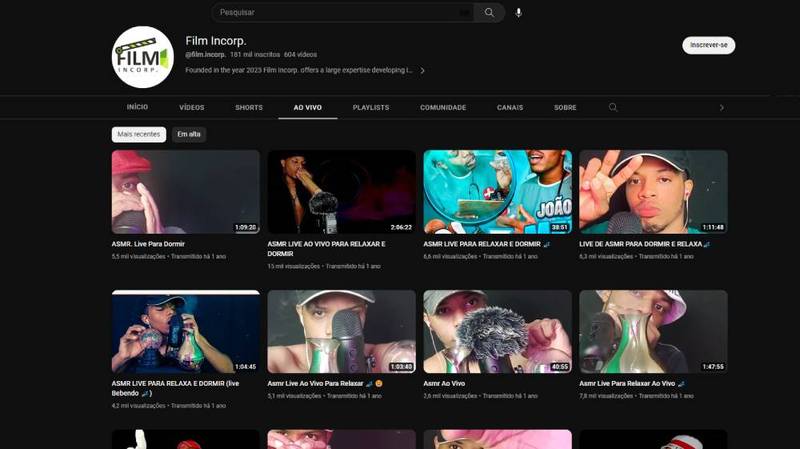This screenshot has width=800, height=449.
Task: Open thumbnail with 1:04:45 duration
Action: [186, 332]
